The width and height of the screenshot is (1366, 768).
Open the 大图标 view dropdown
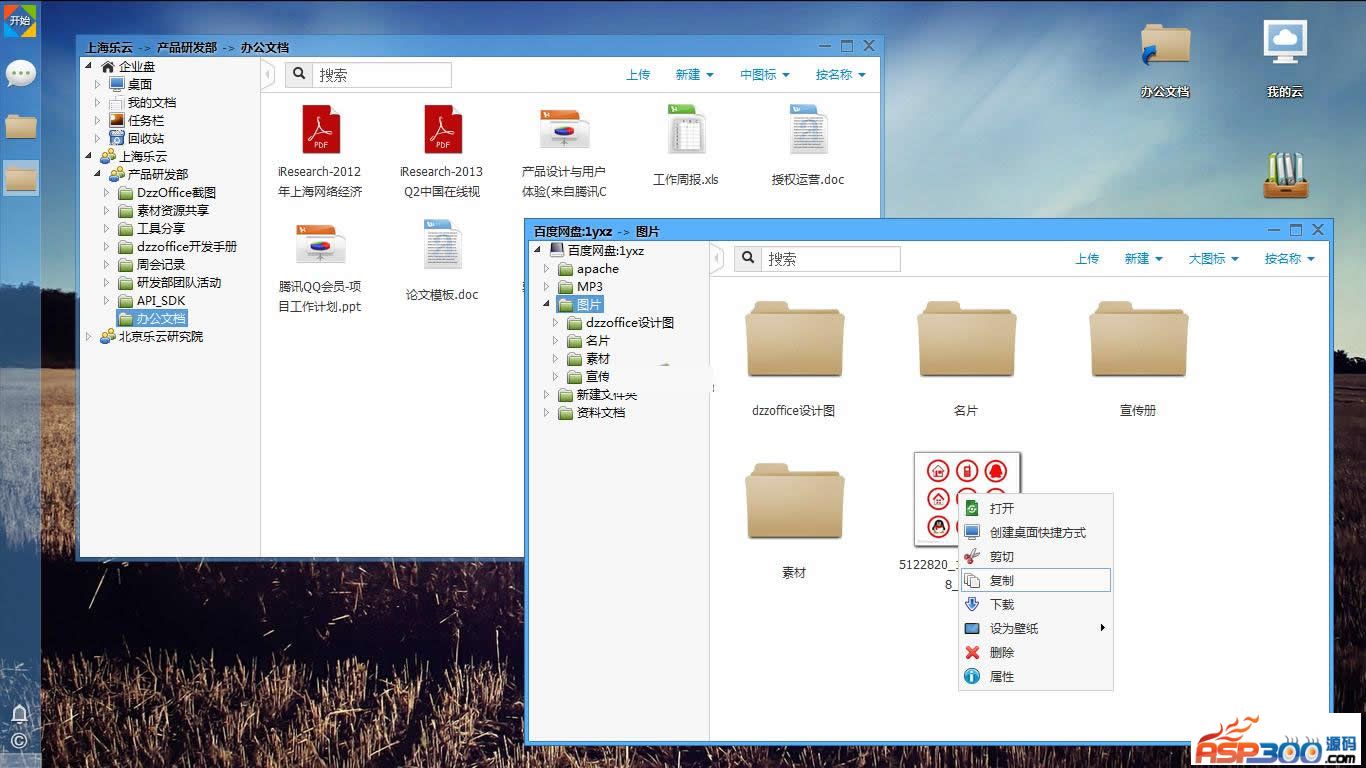coord(1213,258)
